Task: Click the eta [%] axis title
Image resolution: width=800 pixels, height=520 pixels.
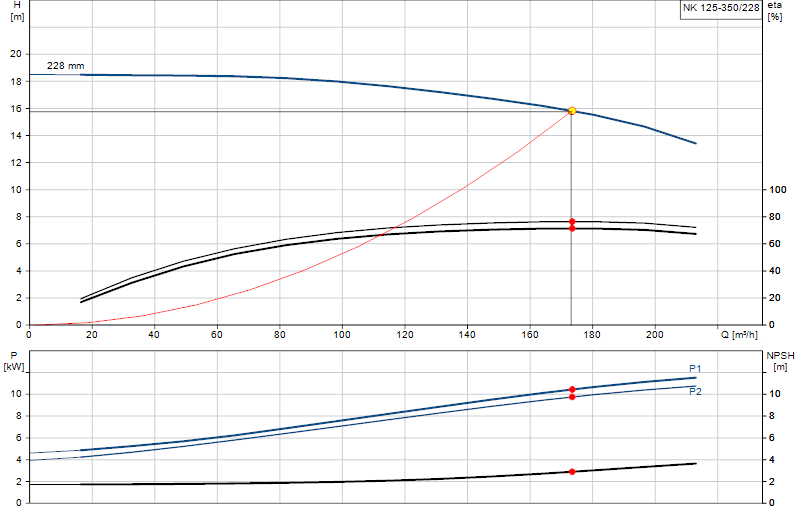Action: point(774,11)
